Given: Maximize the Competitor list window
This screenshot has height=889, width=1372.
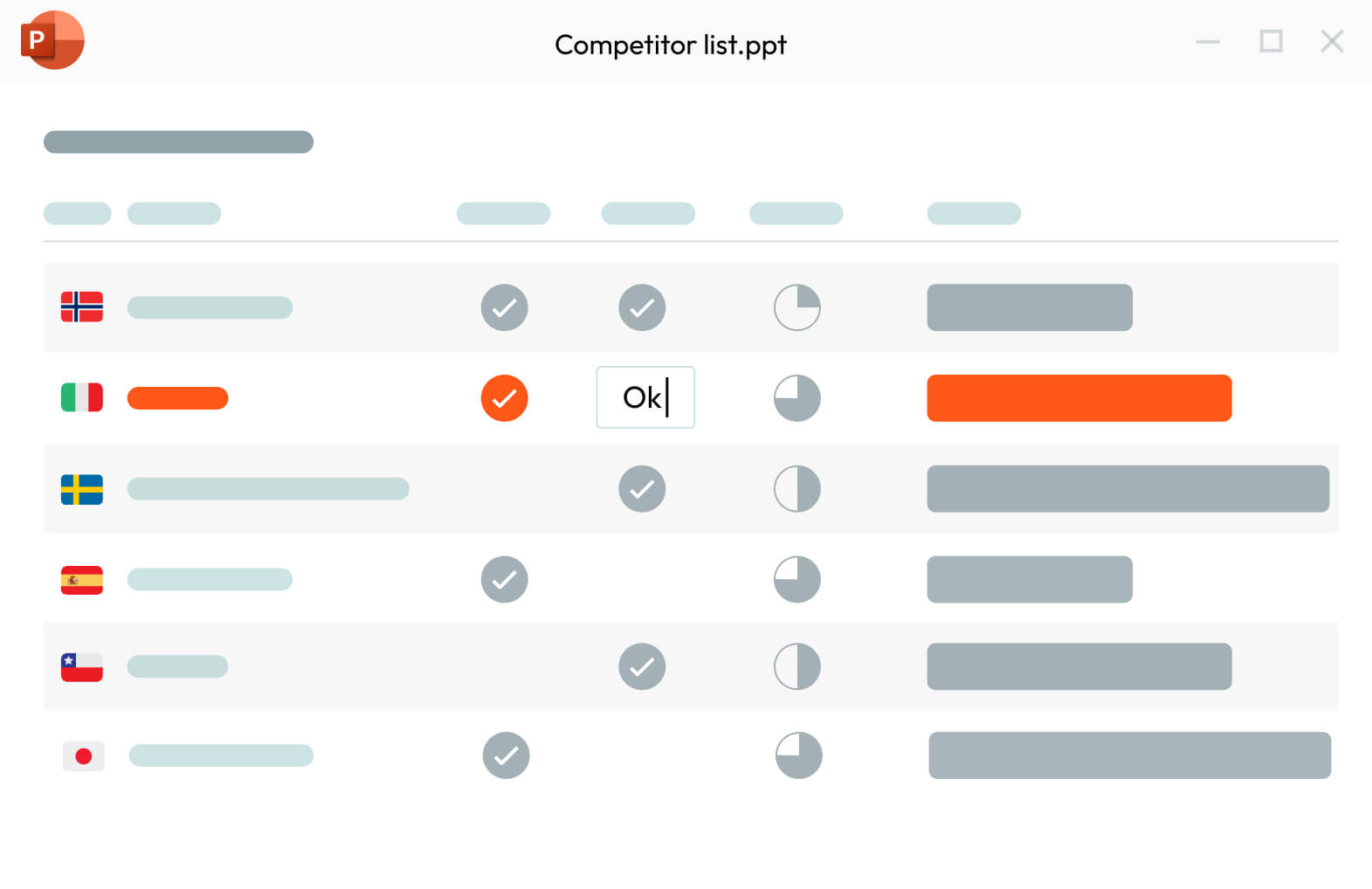Looking at the screenshot, I should tap(1271, 41).
